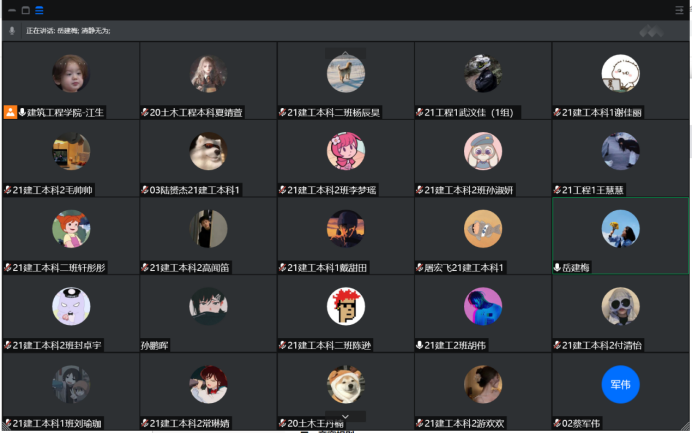Screen dimensions: 692x434
Task: Go to next page with bottom down chevron
Action: (x=346, y=416)
